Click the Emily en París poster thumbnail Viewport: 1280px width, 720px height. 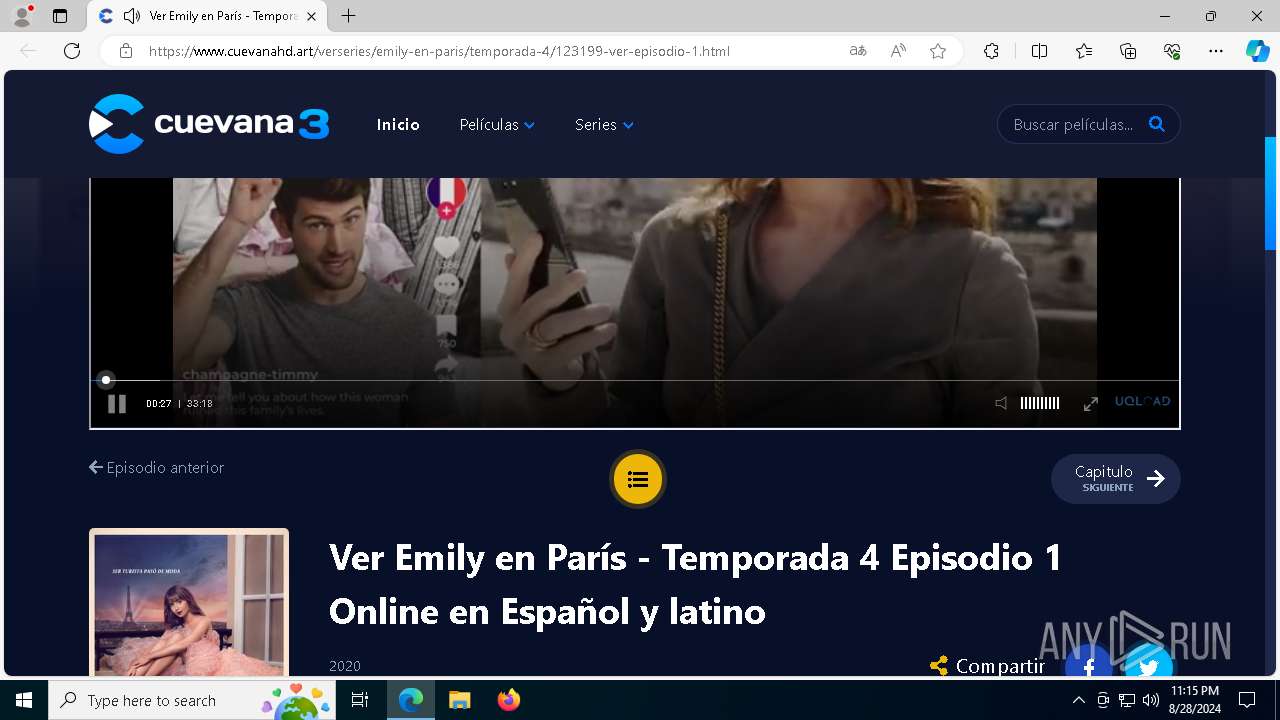[189, 603]
